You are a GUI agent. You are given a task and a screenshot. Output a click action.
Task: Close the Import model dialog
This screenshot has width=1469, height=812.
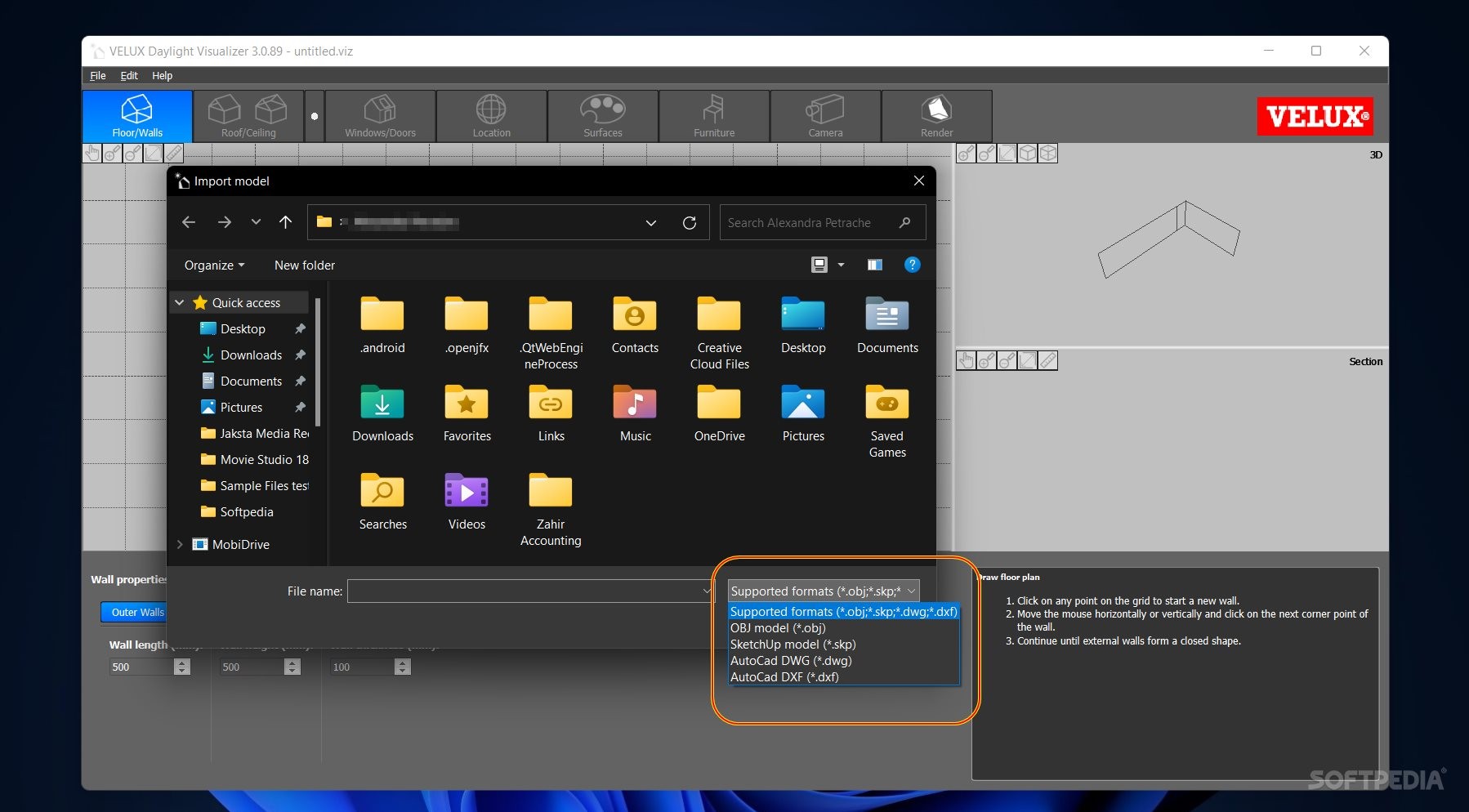click(919, 181)
